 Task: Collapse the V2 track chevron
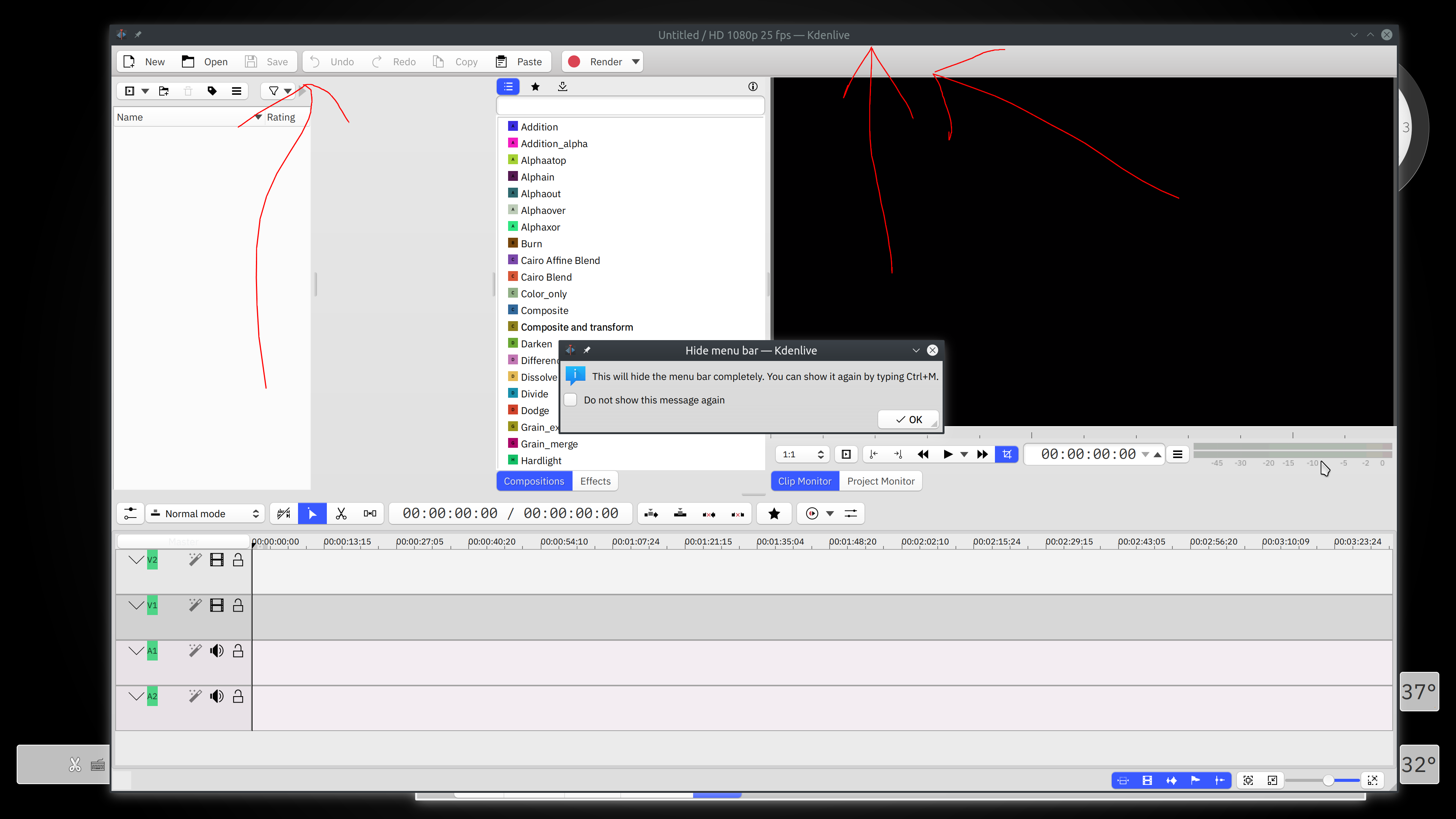[x=136, y=560]
